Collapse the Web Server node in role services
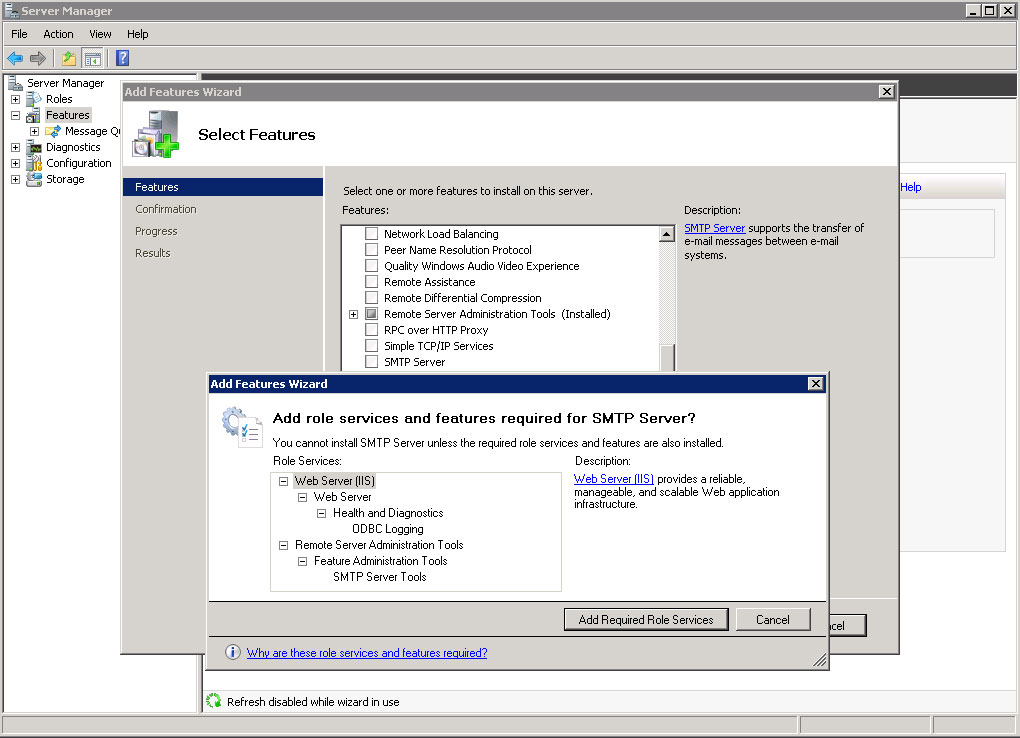 point(302,497)
